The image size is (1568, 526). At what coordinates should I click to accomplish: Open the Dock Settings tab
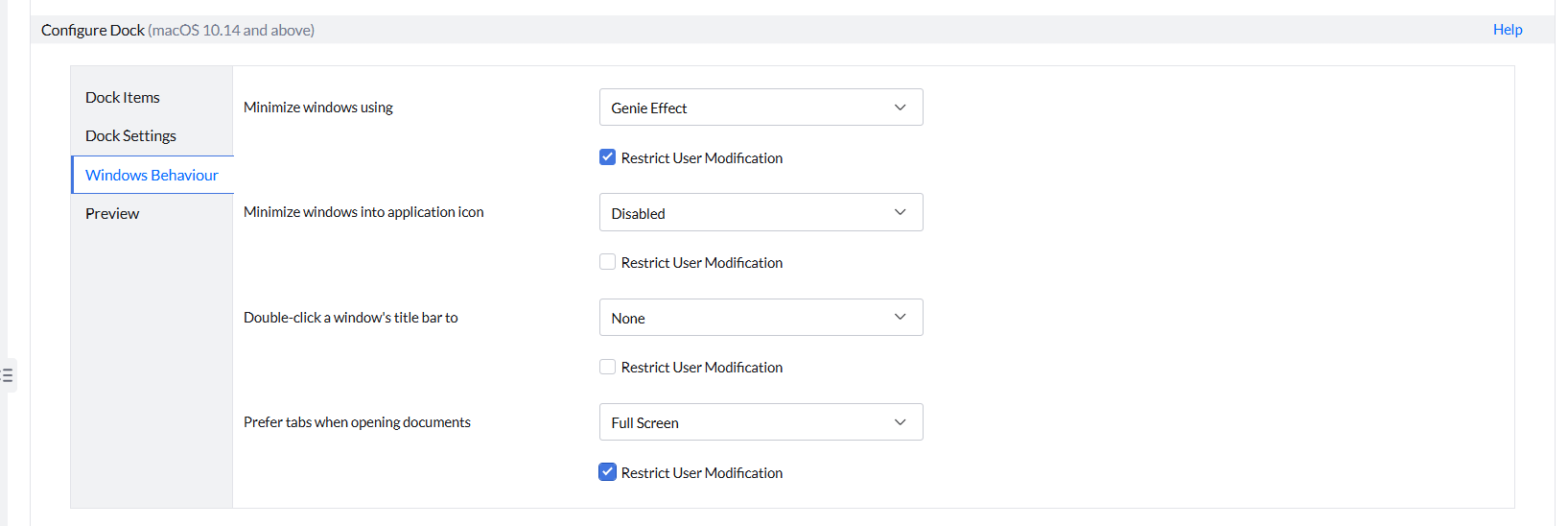tap(130, 136)
